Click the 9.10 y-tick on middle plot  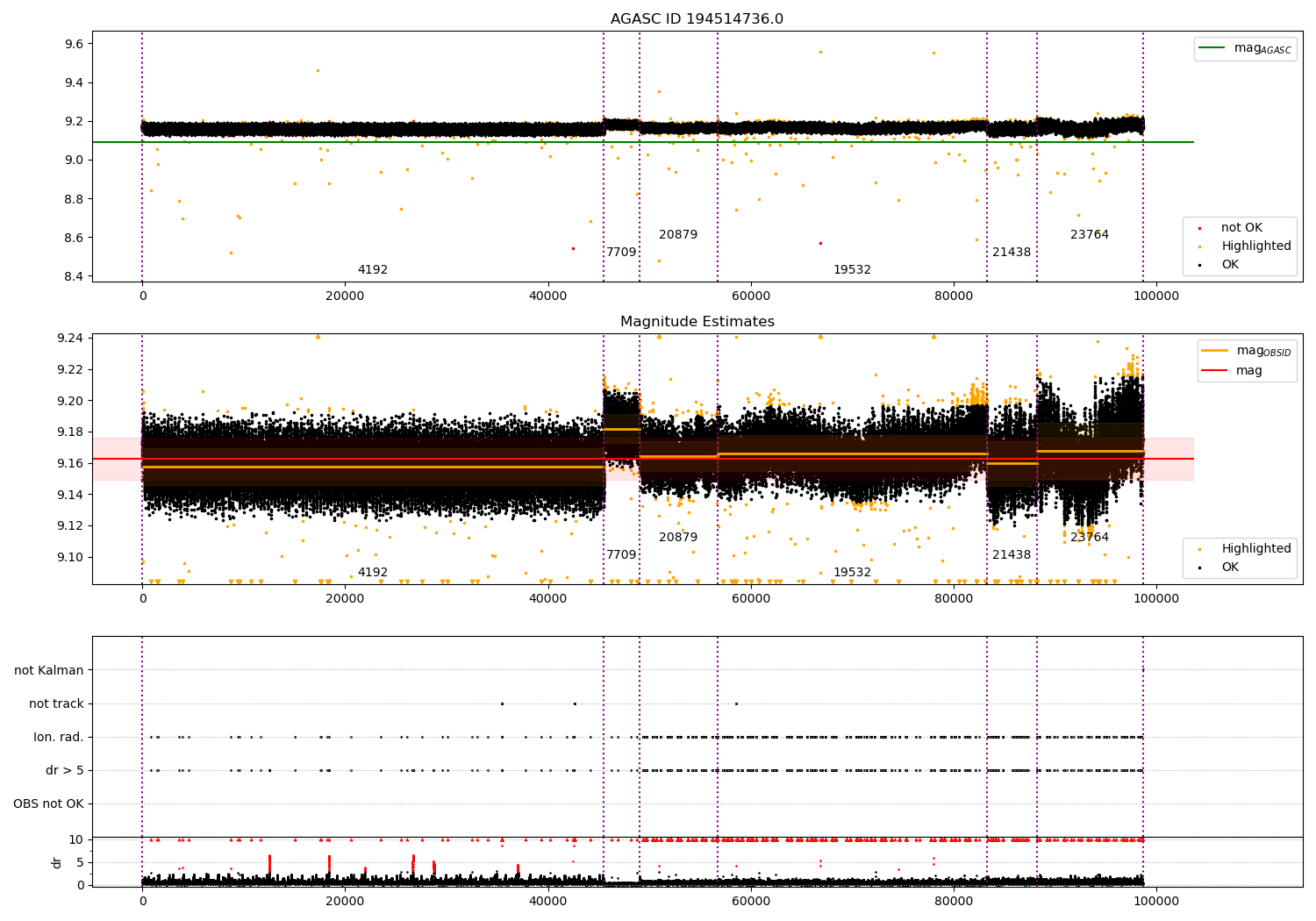tap(69, 558)
